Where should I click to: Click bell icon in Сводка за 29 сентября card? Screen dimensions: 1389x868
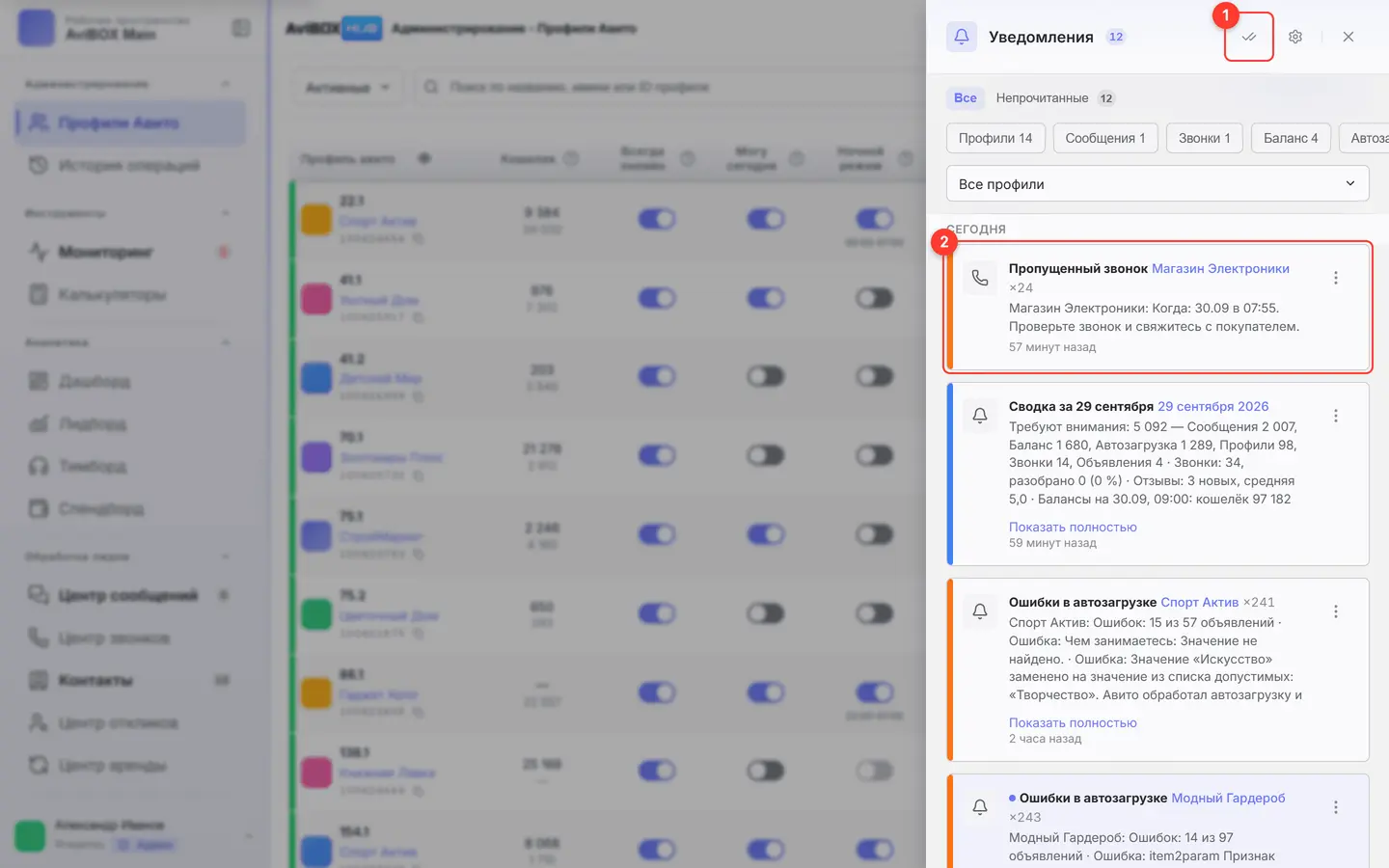(x=980, y=416)
